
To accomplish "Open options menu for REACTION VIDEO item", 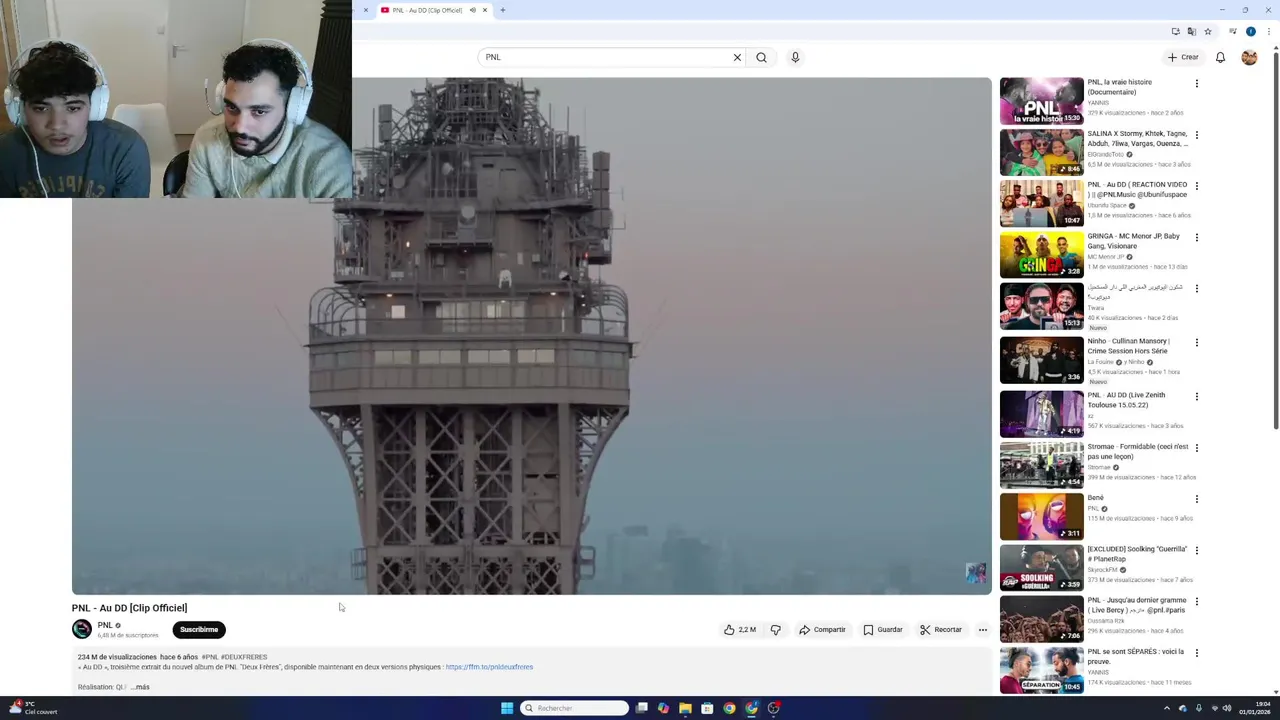I will tap(1196, 186).
